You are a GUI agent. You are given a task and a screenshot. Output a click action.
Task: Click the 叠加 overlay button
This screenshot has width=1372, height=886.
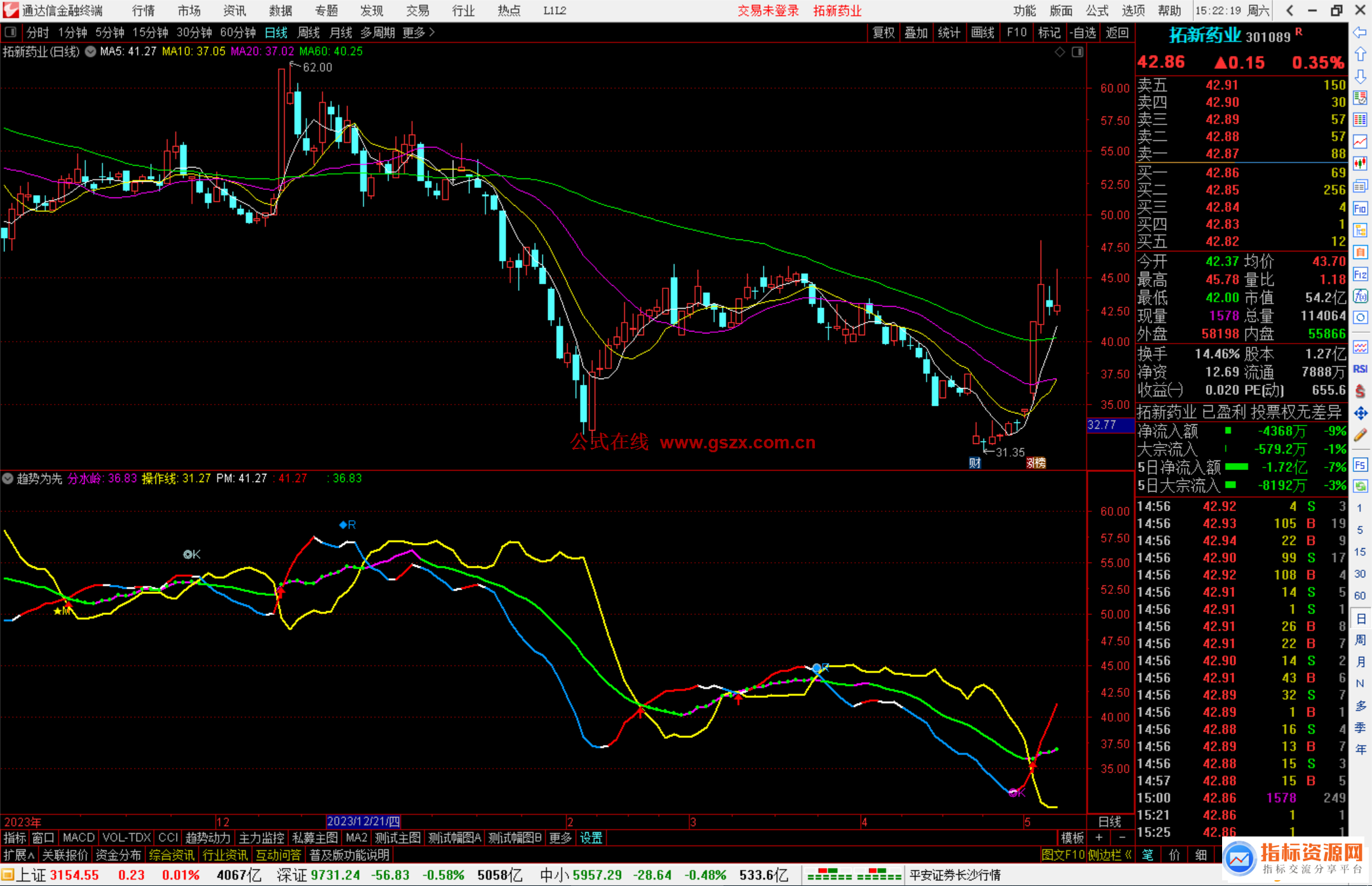[916, 32]
